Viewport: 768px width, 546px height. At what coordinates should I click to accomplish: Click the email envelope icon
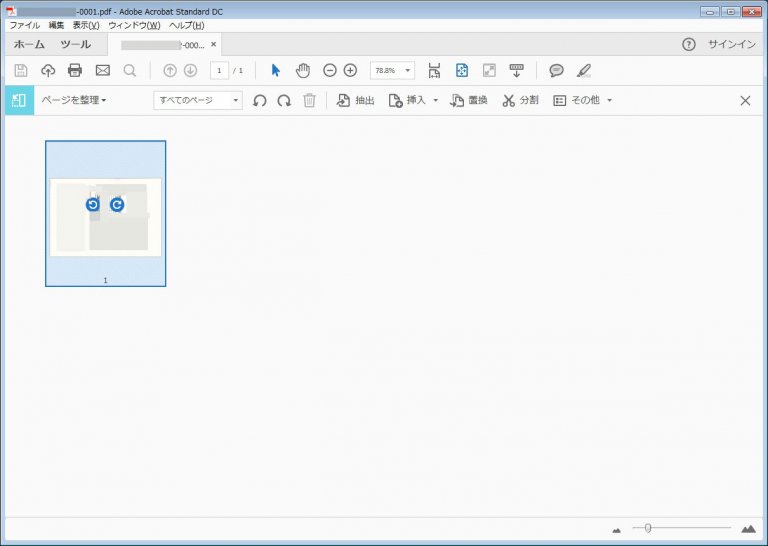click(102, 70)
